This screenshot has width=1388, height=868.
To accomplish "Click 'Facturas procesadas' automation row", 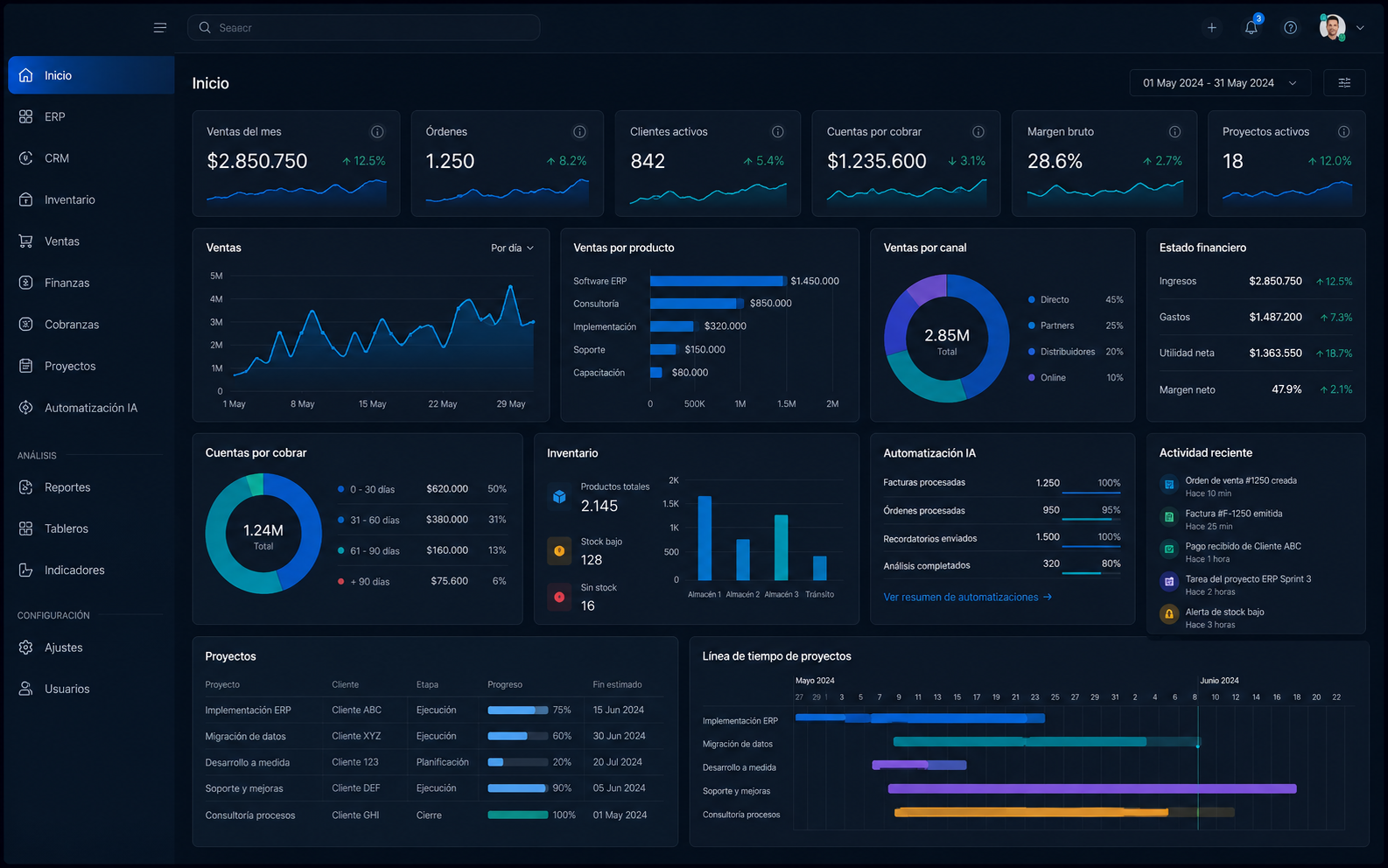I will pyautogui.click(x=1001, y=483).
